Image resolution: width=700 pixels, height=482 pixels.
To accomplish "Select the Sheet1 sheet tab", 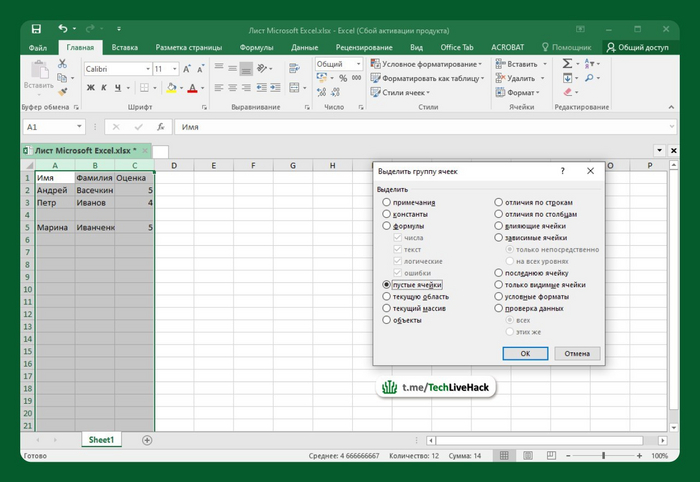I will click(101, 440).
